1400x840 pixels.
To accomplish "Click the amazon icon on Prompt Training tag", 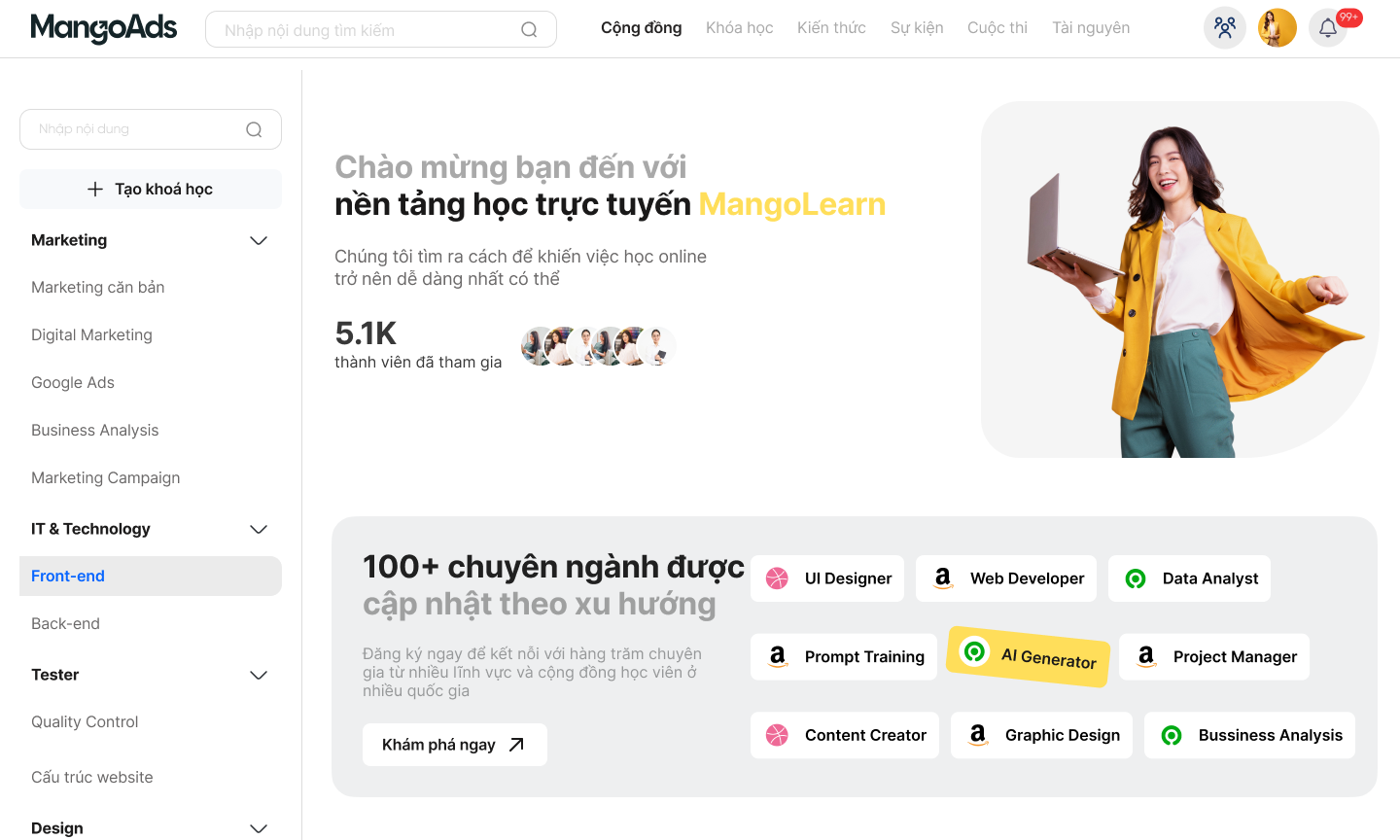I will [x=777, y=657].
